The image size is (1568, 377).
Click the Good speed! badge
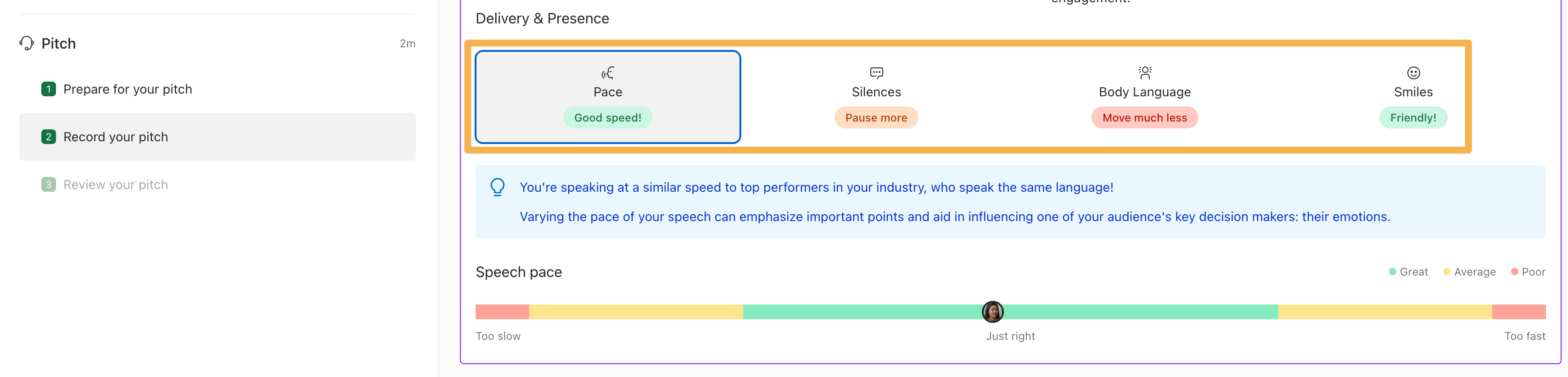pos(607,118)
